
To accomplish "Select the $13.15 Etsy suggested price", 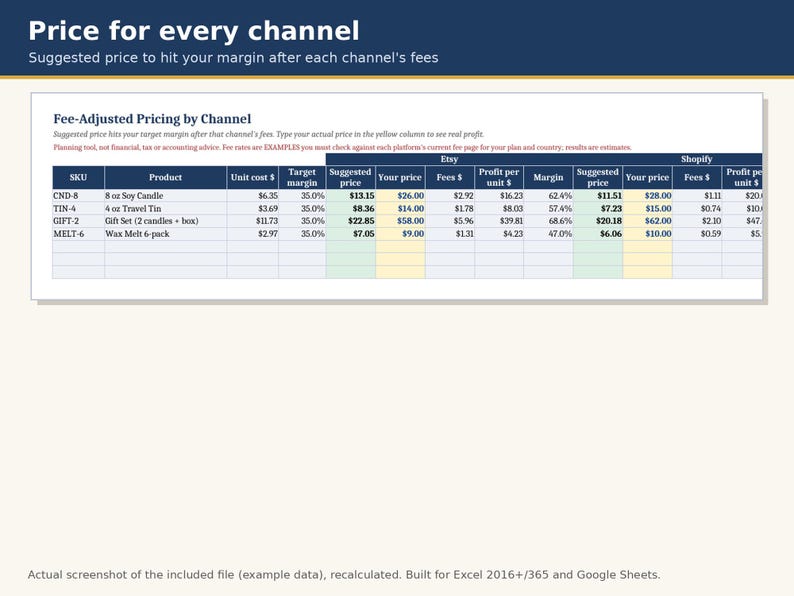I will pos(350,195).
